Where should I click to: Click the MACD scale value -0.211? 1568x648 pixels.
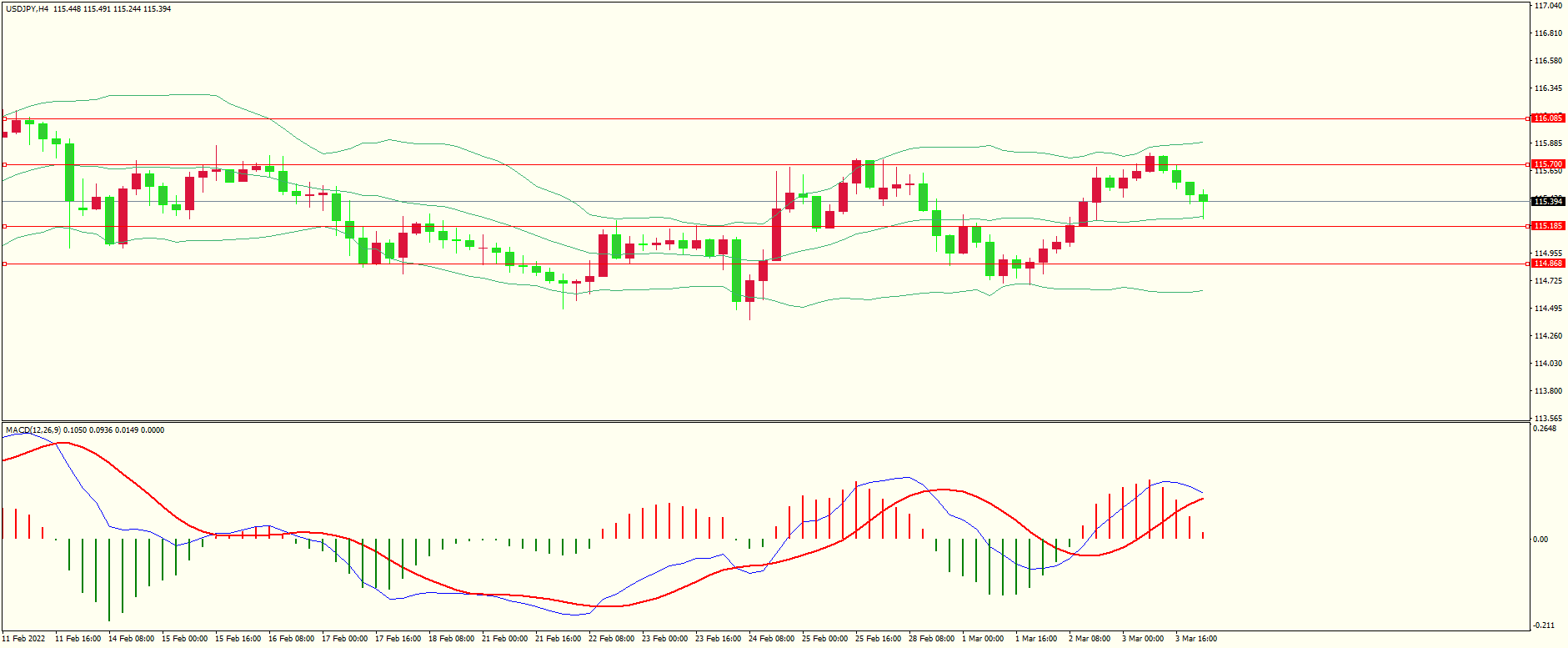[x=1545, y=625]
